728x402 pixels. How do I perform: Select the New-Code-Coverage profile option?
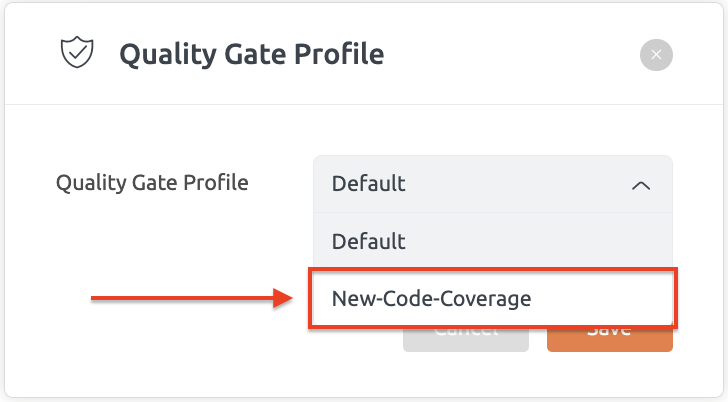[493, 298]
